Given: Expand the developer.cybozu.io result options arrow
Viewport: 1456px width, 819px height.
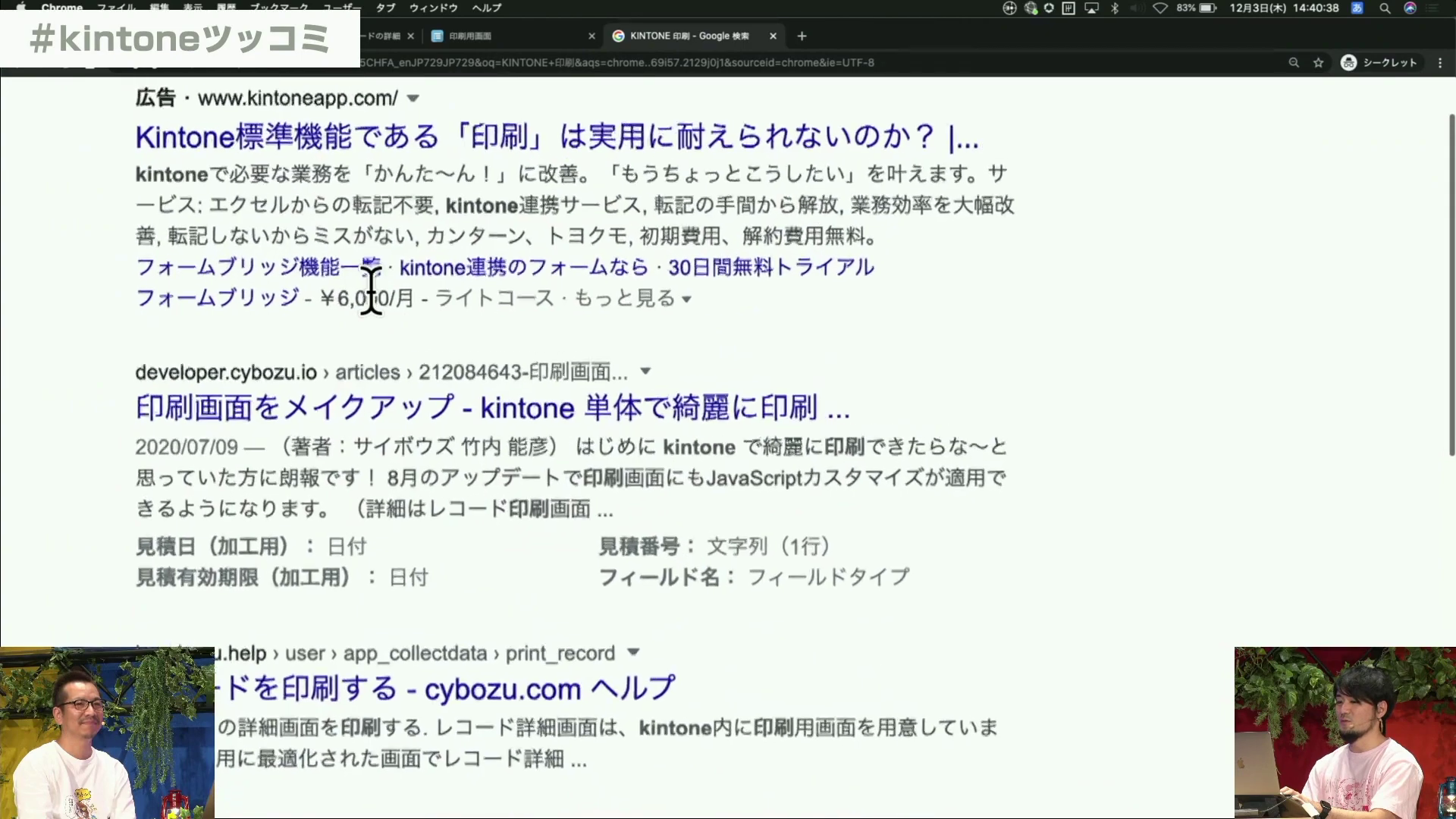Looking at the screenshot, I should (x=645, y=372).
